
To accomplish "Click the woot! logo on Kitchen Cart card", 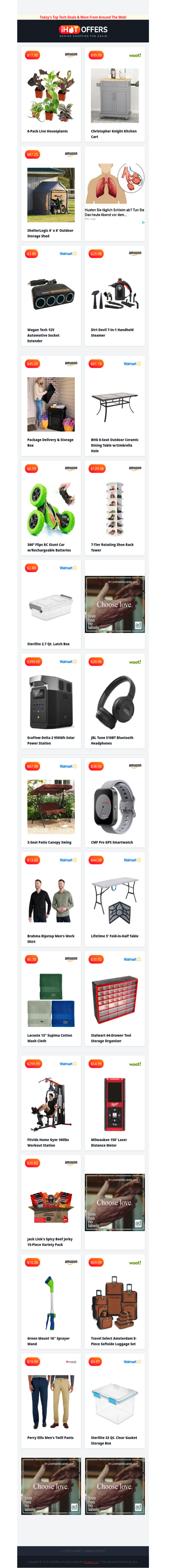I will [x=135, y=55].
